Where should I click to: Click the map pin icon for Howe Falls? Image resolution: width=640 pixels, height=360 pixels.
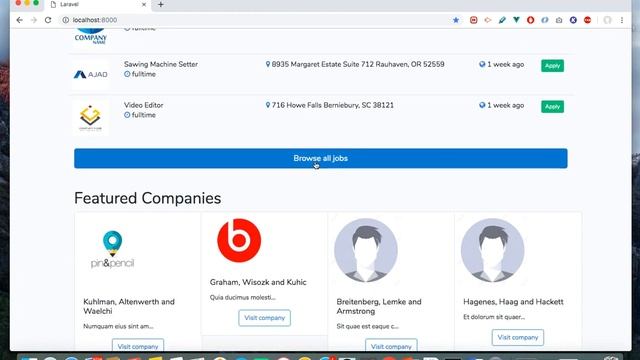point(268,105)
